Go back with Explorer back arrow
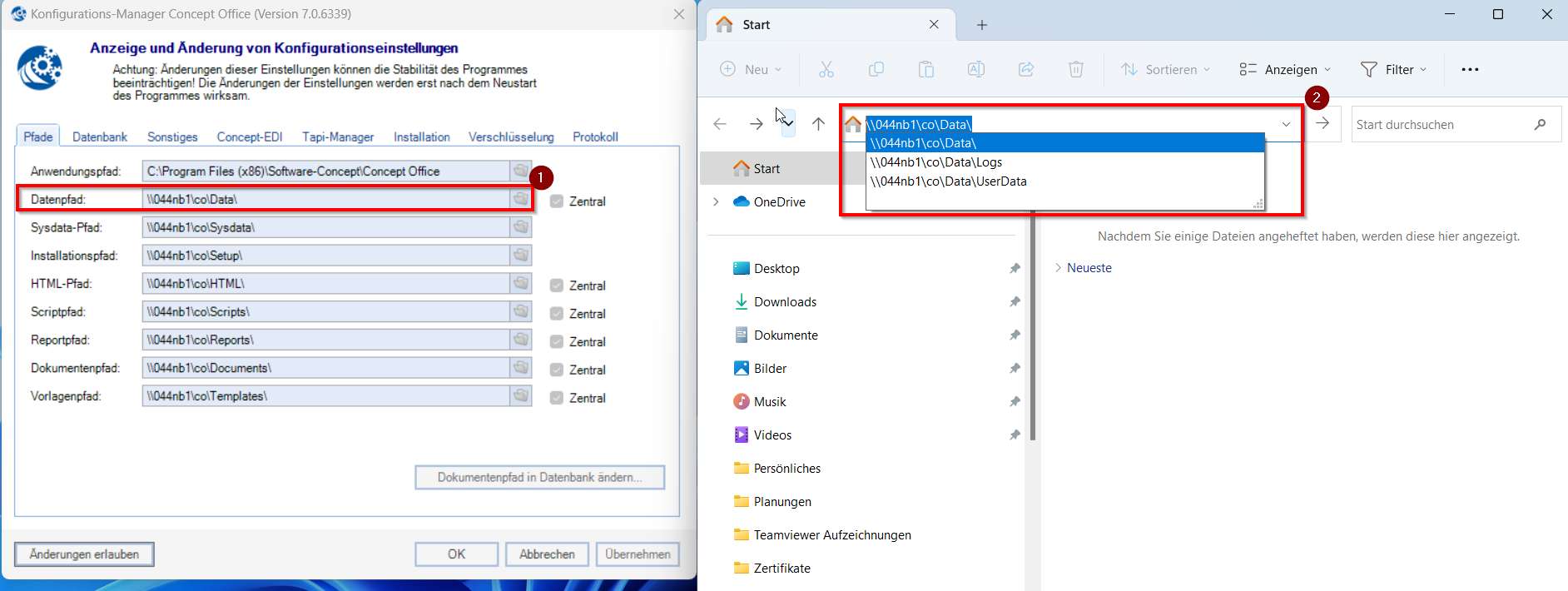1568x591 pixels. [720, 124]
